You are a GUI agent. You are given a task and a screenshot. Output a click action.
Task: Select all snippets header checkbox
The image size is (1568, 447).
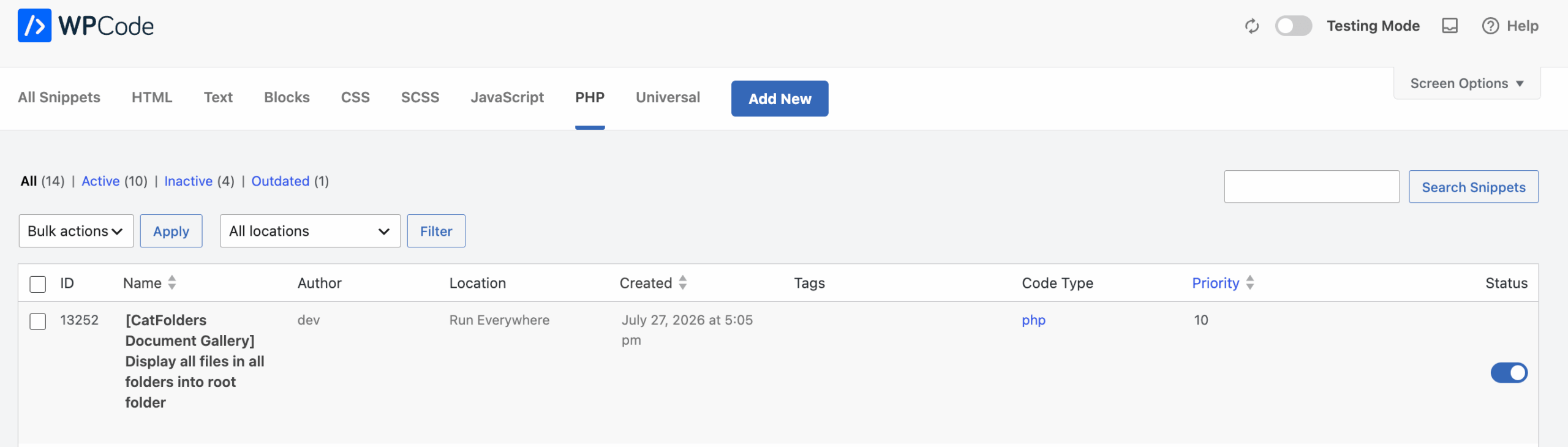pyautogui.click(x=38, y=284)
